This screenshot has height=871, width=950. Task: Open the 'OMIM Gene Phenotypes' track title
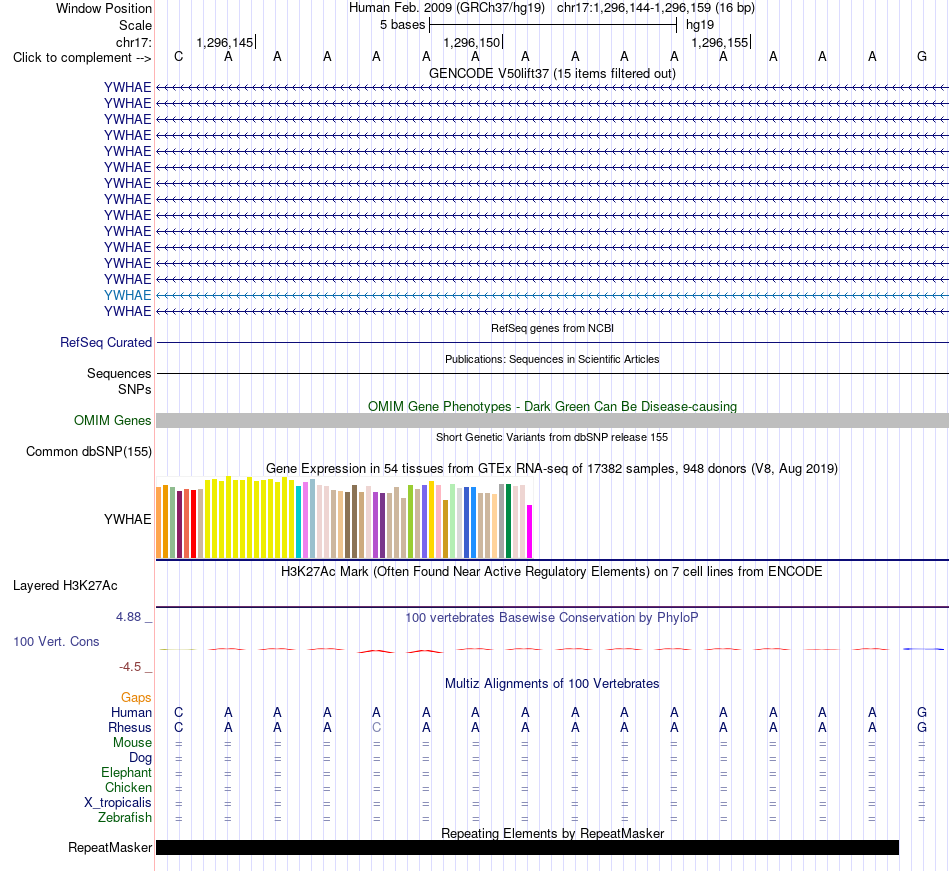(552, 406)
